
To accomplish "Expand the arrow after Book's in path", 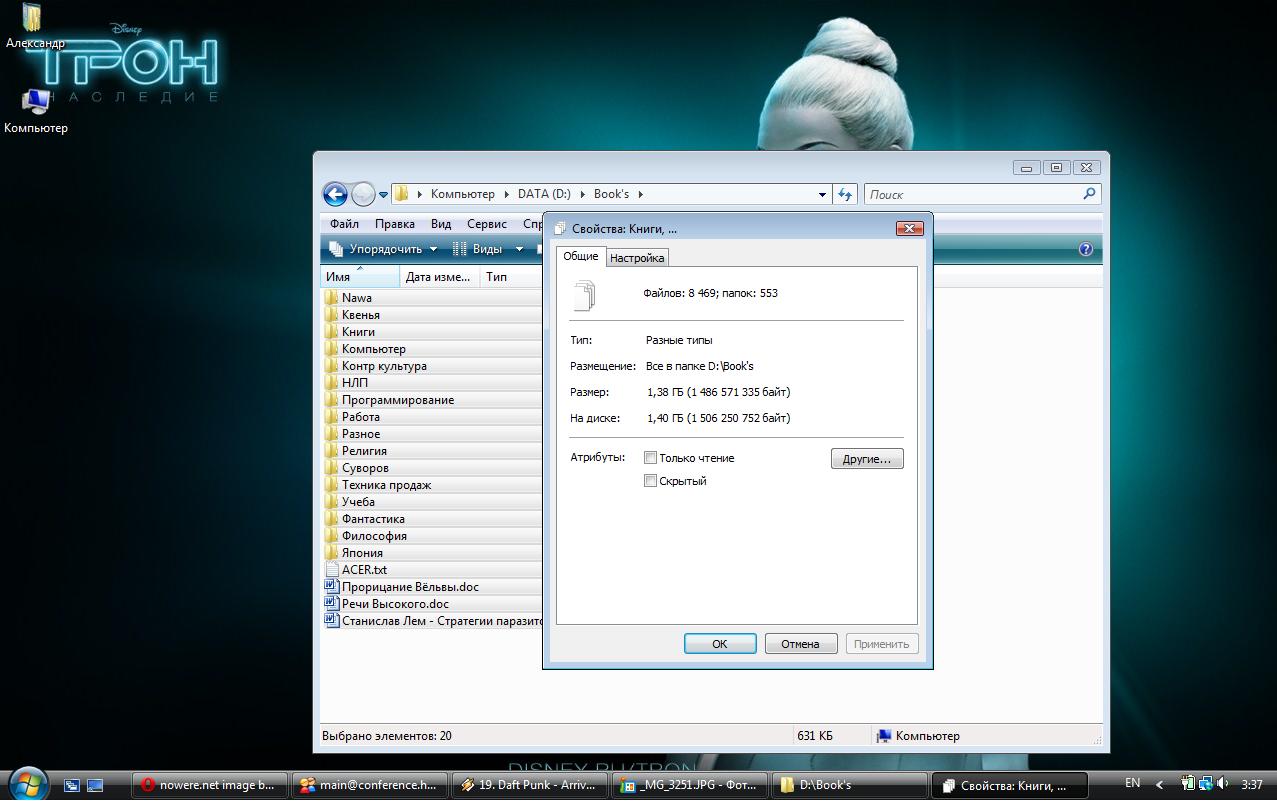I will tap(640, 195).
